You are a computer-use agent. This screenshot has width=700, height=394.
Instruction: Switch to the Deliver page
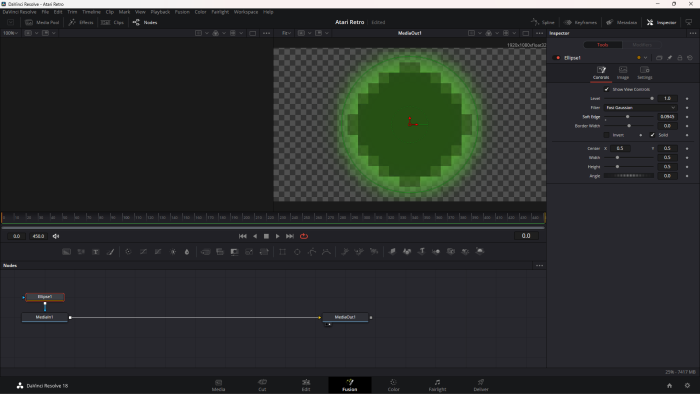(x=481, y=385)
